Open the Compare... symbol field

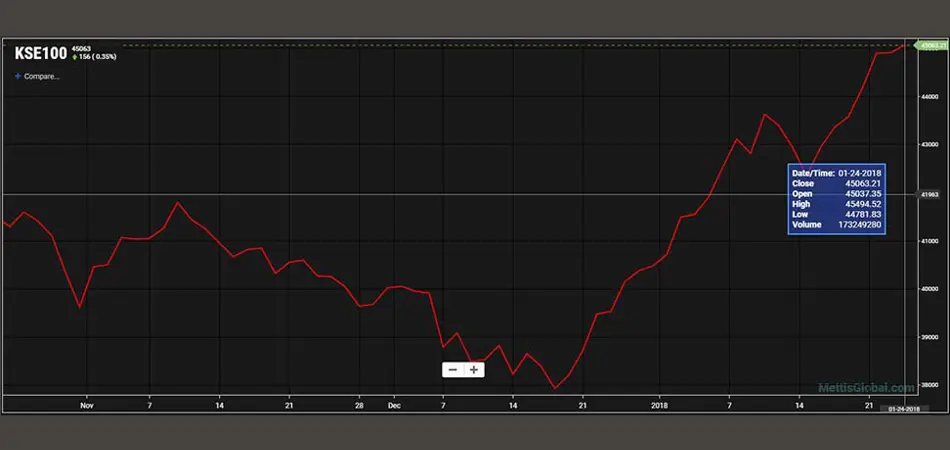click(42, 76)
